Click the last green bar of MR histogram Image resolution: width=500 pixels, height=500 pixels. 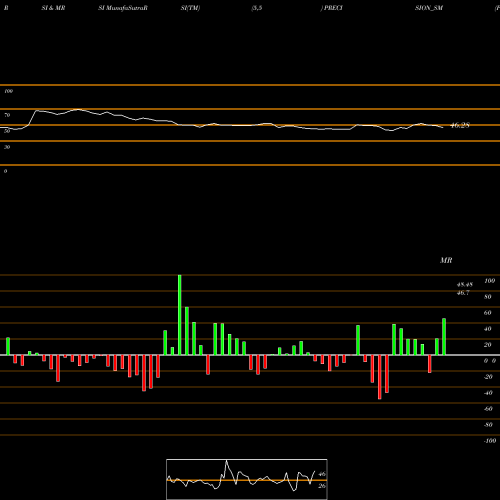pos(444,337)
